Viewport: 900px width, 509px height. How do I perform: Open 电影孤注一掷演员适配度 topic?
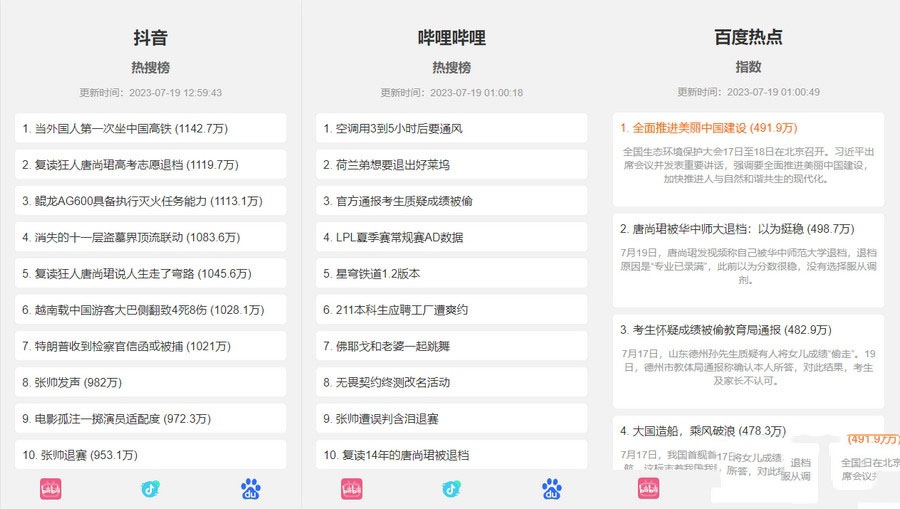(150, 418)
